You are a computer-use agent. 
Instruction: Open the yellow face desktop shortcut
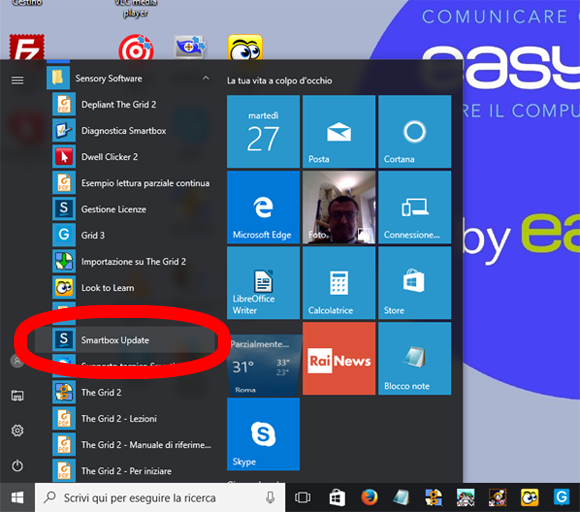pyautogui.click(x=245, y=47)
